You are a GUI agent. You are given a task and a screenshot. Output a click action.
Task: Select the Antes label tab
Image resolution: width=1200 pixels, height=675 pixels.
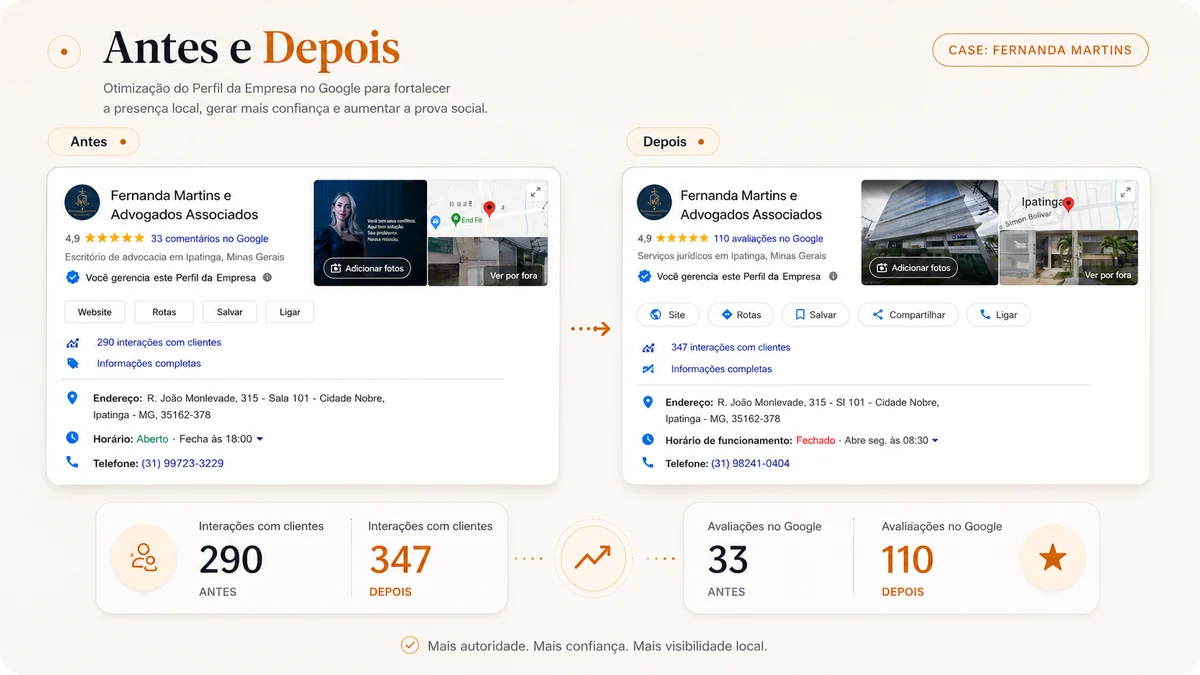click(x=94, y=142)
